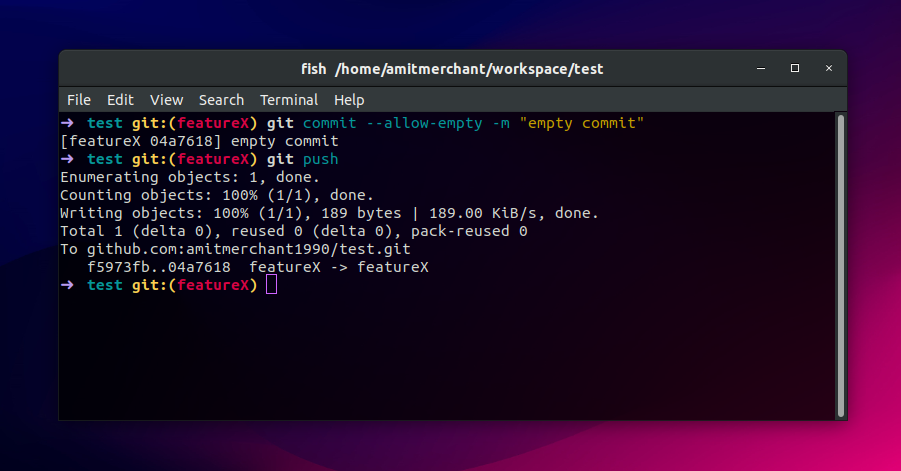Maximize the terminal window

[795, 68]
